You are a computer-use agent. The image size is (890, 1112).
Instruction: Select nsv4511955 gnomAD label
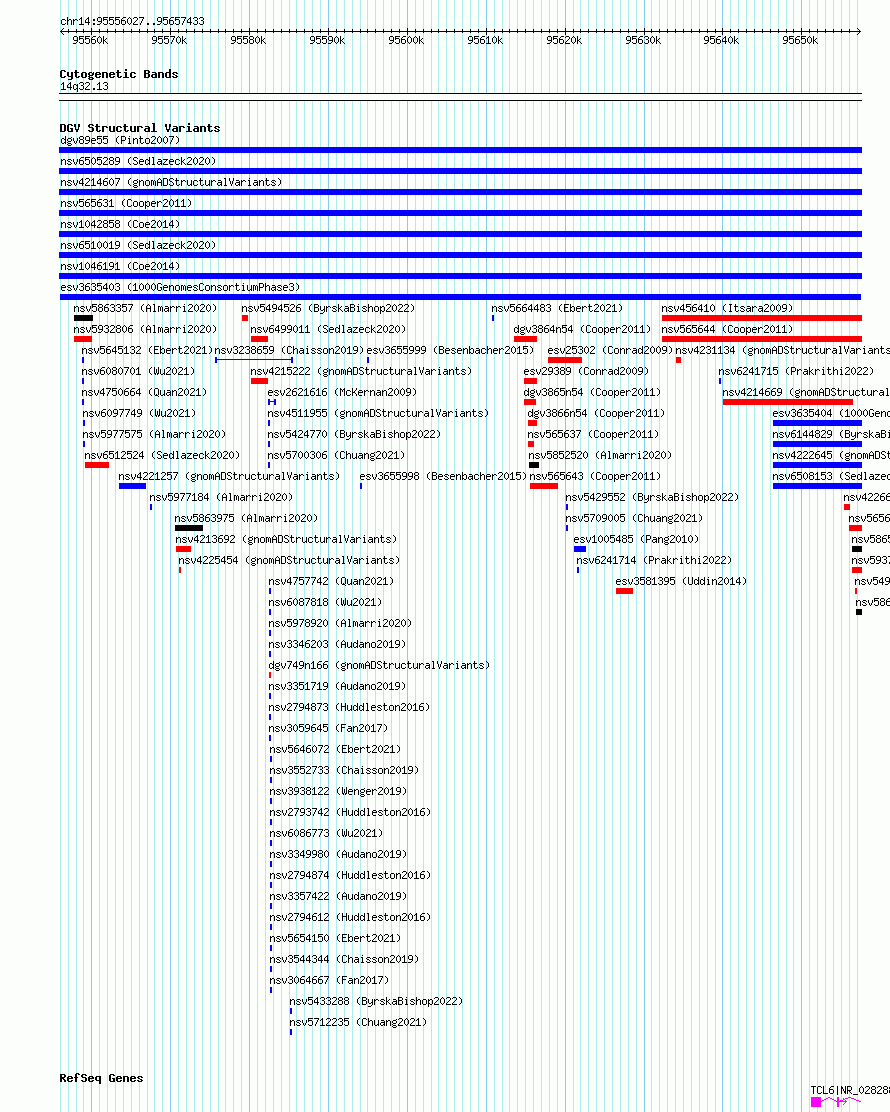pyautogui.click(x=378, y=413)
